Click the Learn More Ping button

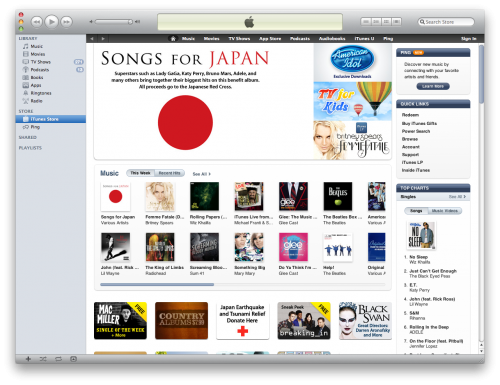433,86
